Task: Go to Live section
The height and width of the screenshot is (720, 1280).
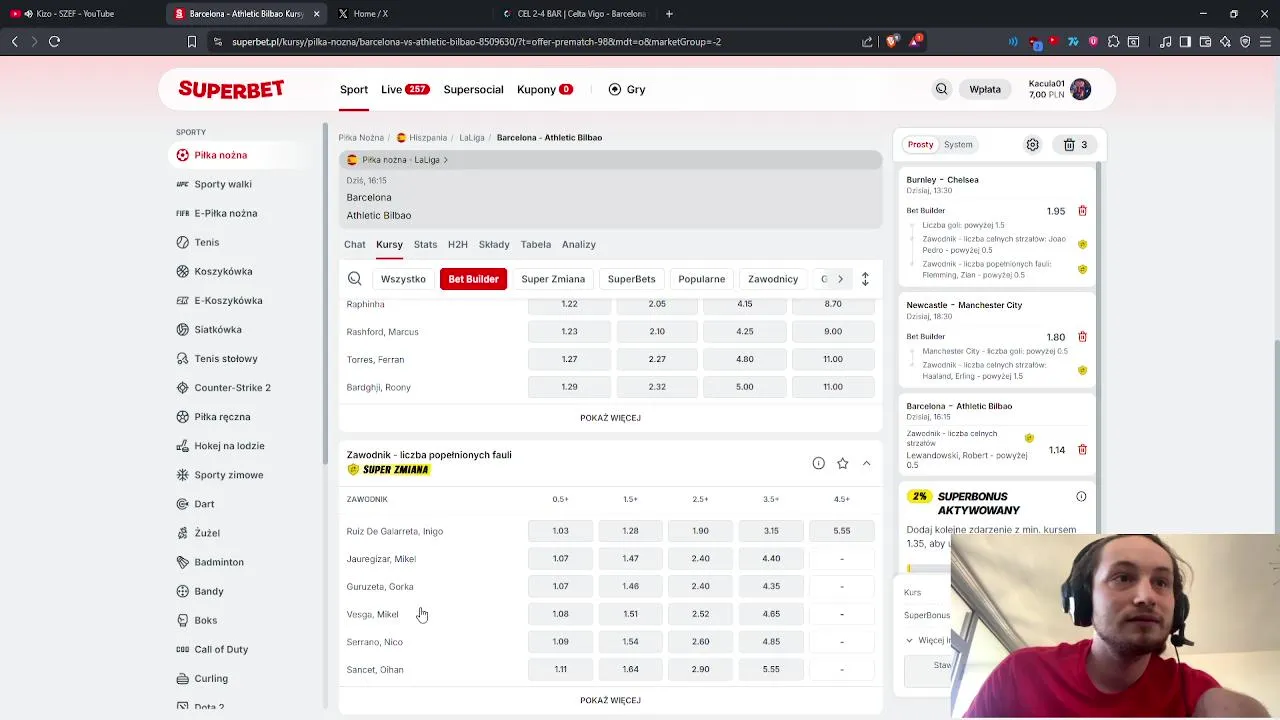Action: tap(405, 89)
